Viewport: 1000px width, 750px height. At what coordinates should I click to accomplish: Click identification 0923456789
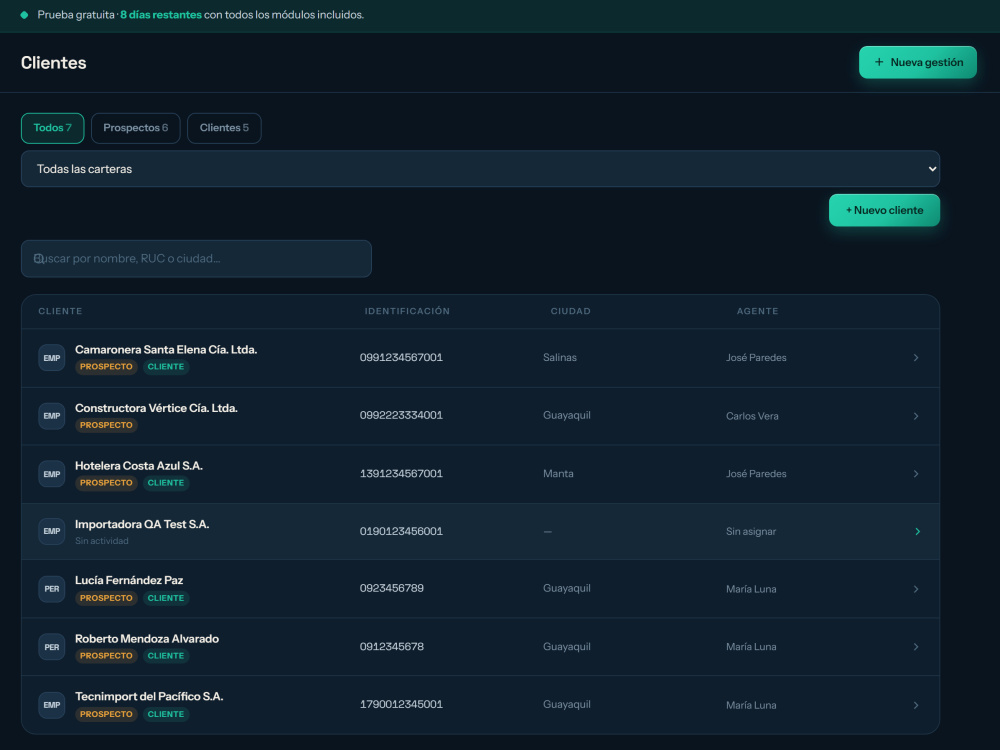[392, 588]
